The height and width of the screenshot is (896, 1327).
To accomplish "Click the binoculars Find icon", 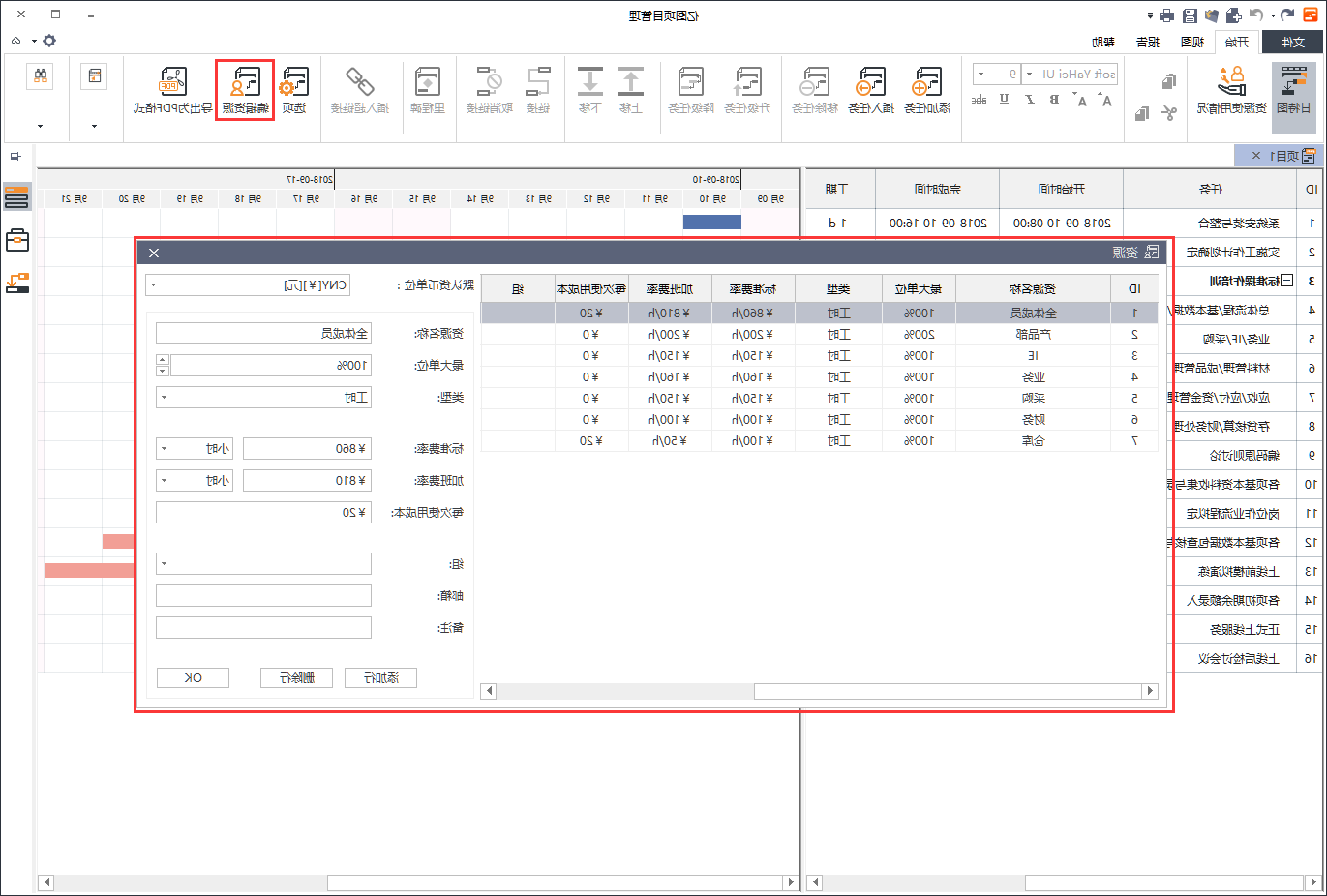I will click(x=41, y=75).
